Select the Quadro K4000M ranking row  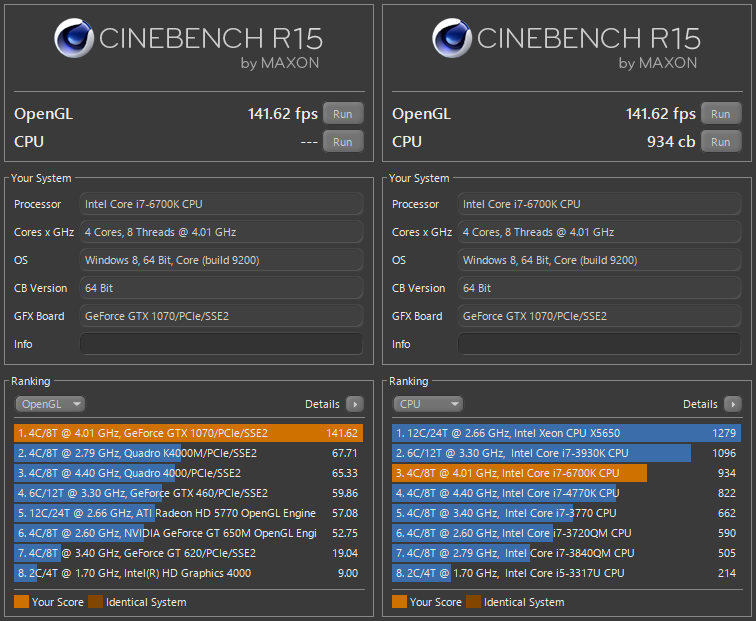tap(189, 453)
